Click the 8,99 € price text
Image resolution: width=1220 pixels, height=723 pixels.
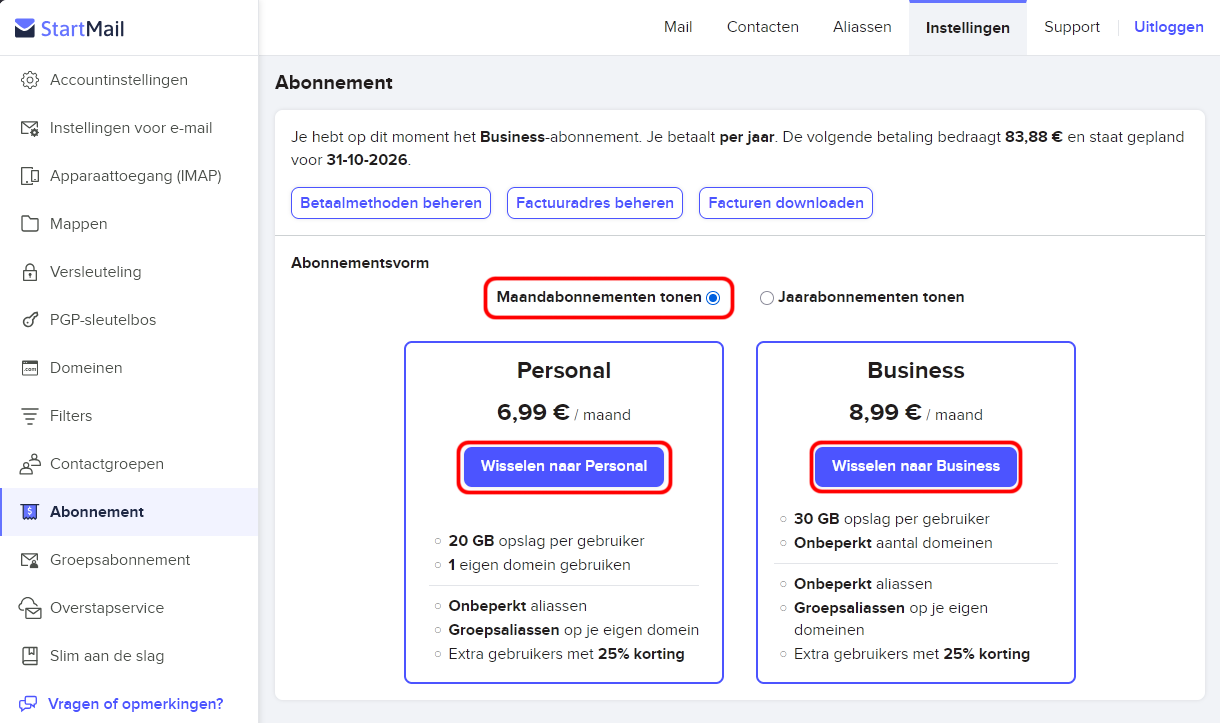(x=885, y=413)
